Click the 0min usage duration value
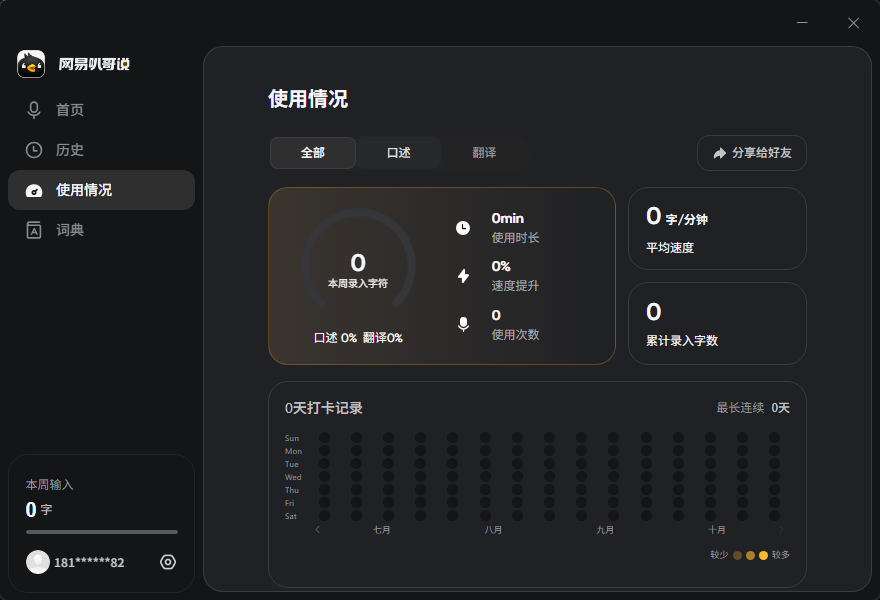Viewport: 880px width, 600px height. point(508,218)
